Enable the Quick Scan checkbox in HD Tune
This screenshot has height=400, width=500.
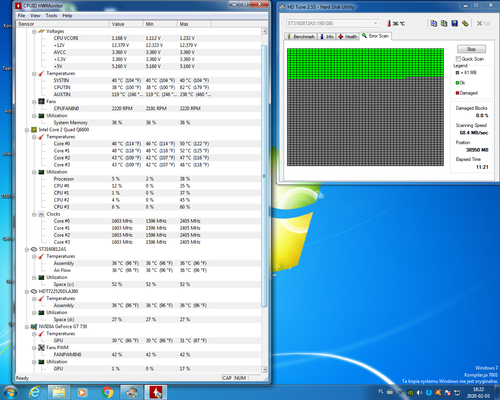458,59
